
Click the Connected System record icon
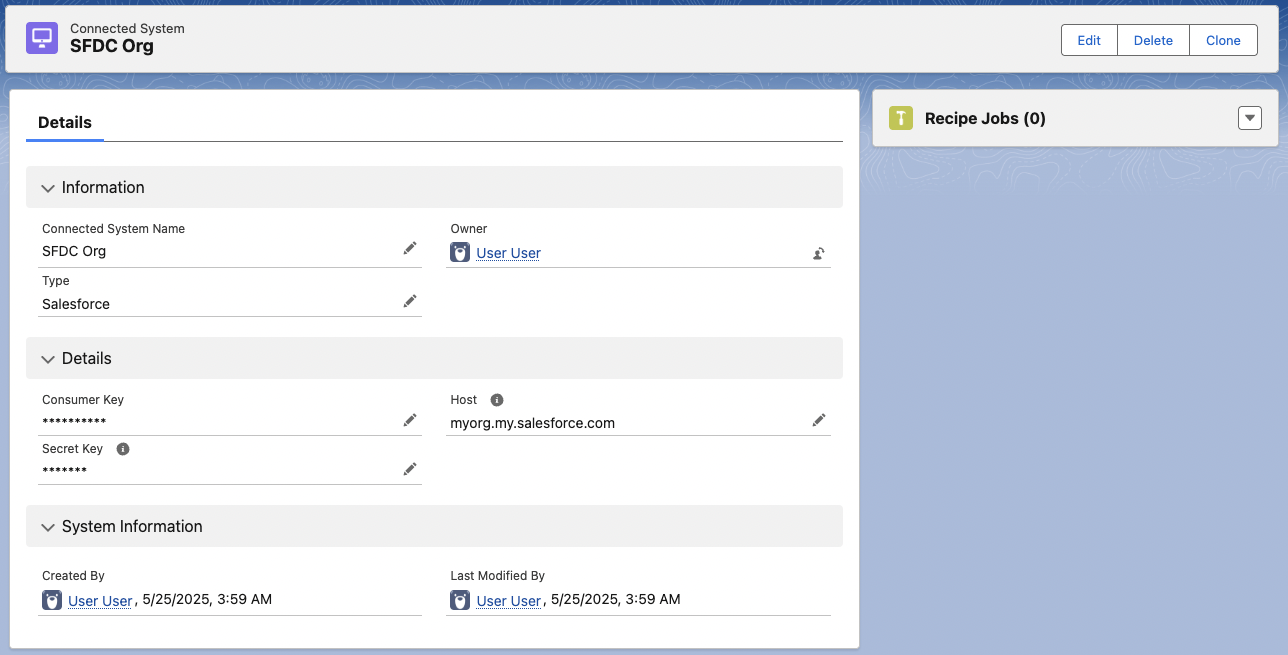[41, 40]
